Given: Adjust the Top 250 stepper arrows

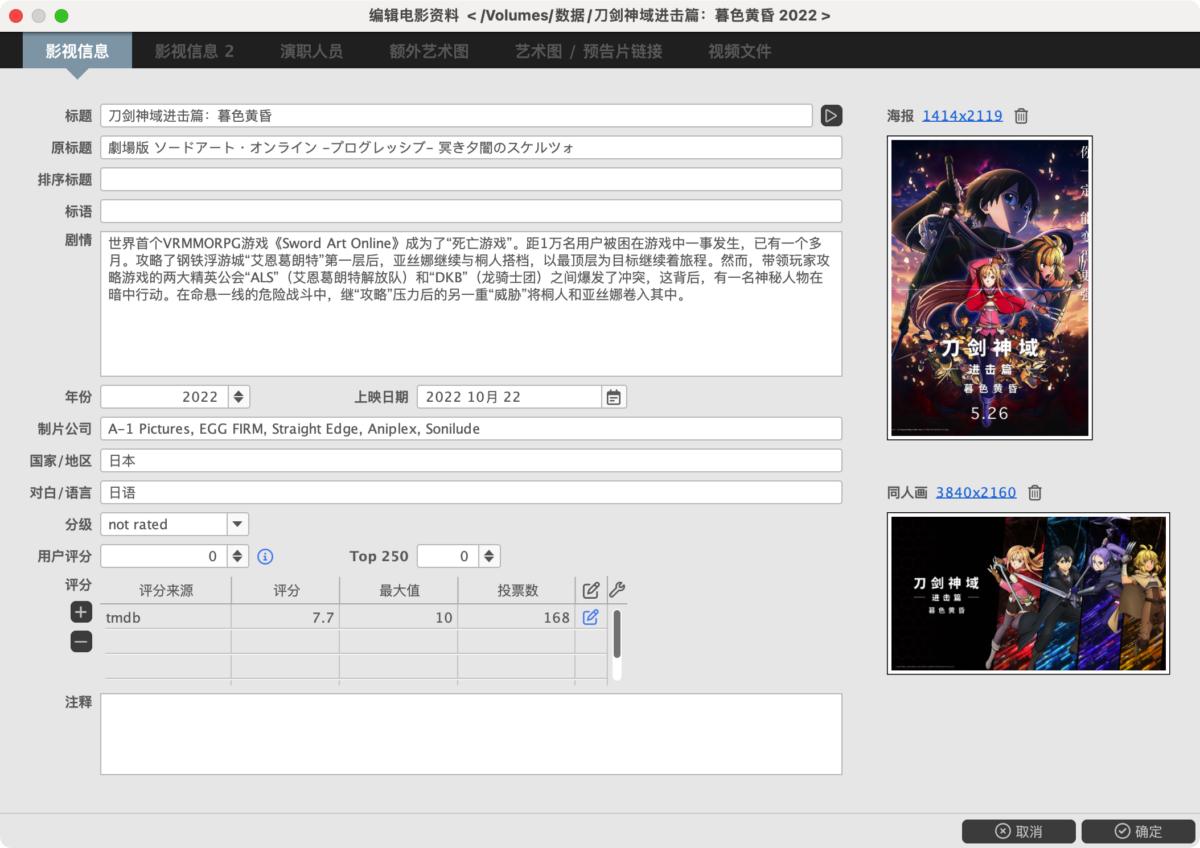Looking at the screenshot, I should tap(489, 556).
